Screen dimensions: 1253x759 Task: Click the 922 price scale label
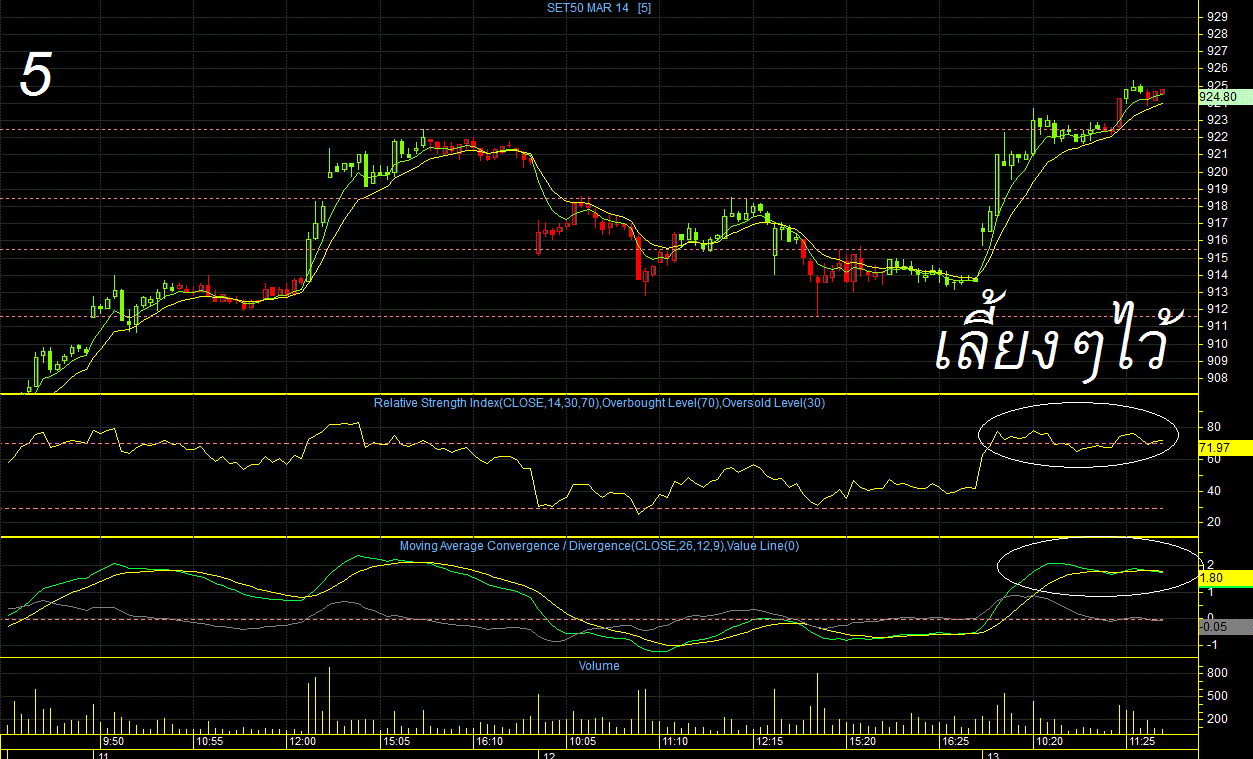[x=1217, y=137]
